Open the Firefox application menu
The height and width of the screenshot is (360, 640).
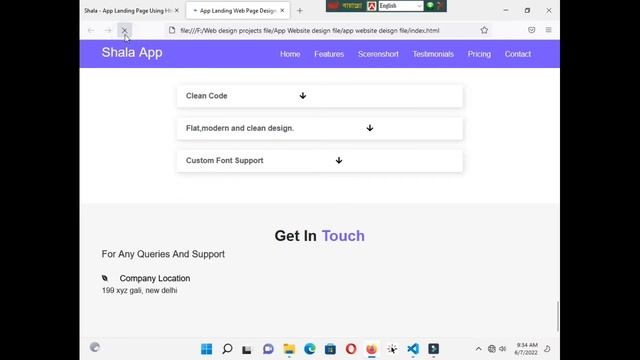[x=548, y=30]
